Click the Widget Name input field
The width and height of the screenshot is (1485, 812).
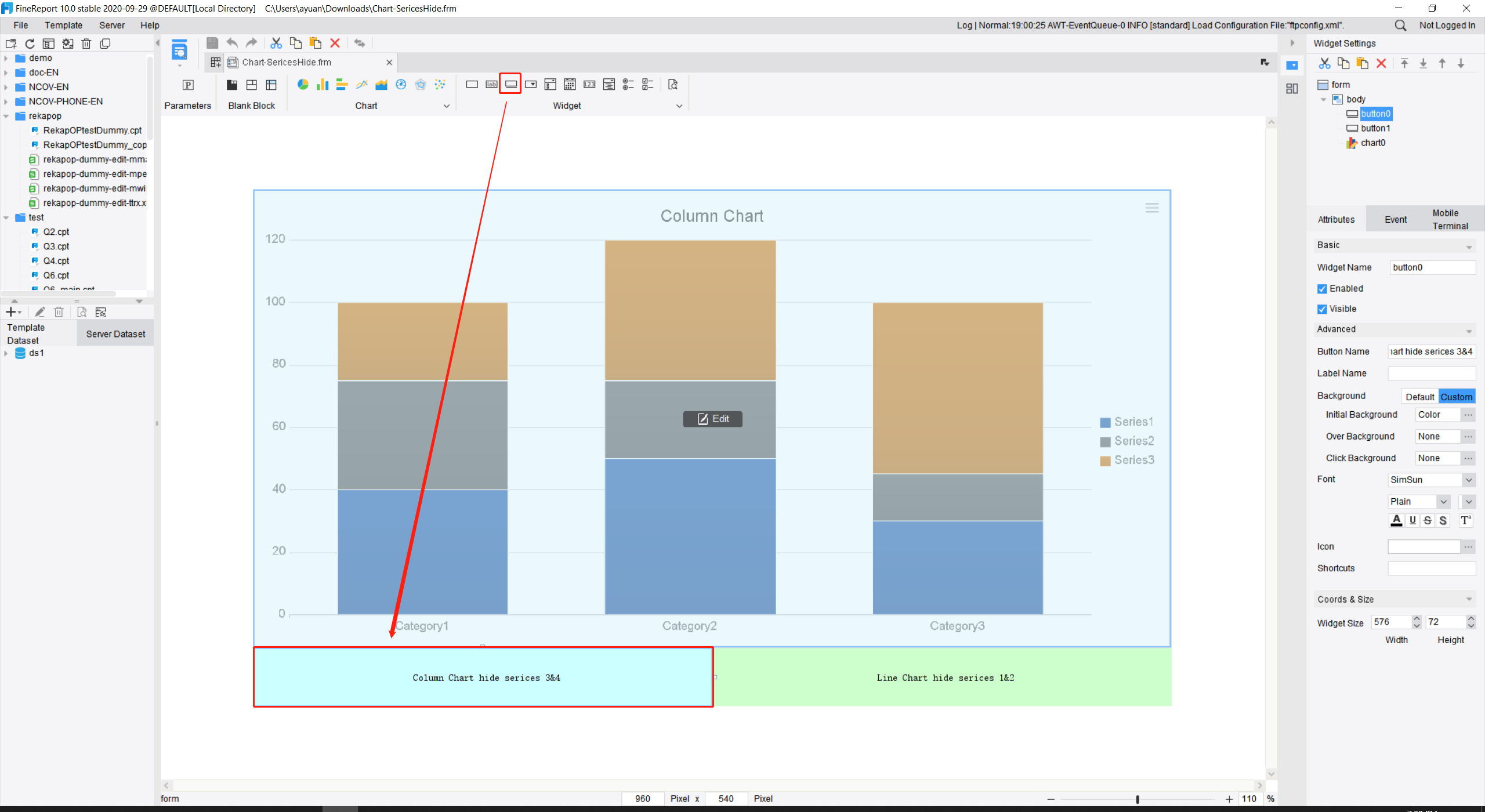tap(1432, 267)
